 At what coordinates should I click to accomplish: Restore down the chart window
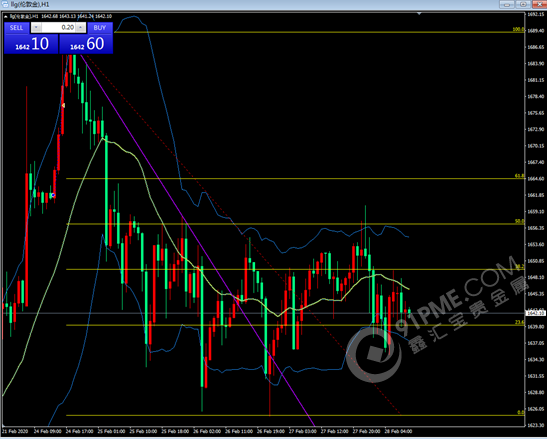[x=523, y=4]
